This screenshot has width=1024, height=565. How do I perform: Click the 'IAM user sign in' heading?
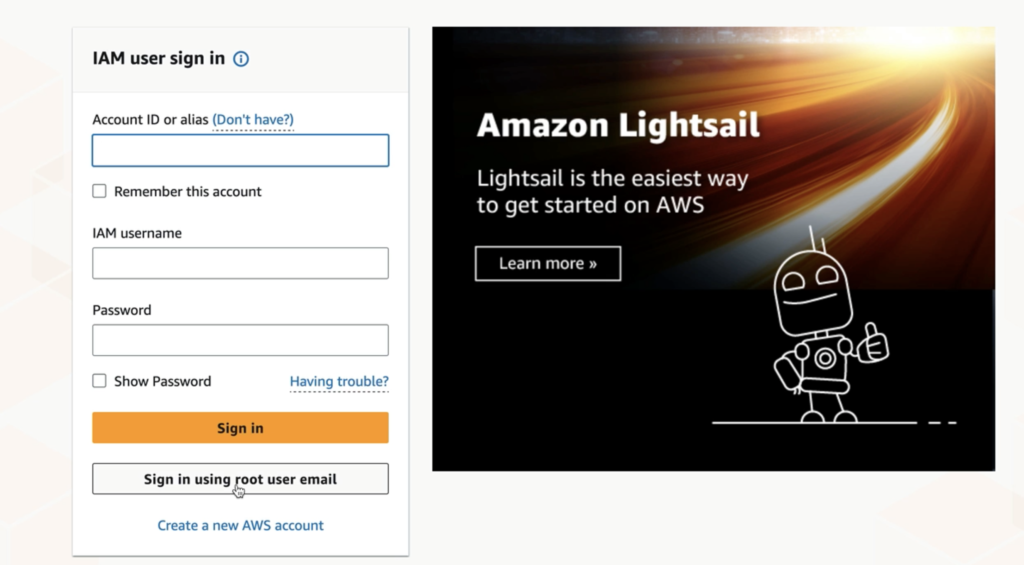159,58
